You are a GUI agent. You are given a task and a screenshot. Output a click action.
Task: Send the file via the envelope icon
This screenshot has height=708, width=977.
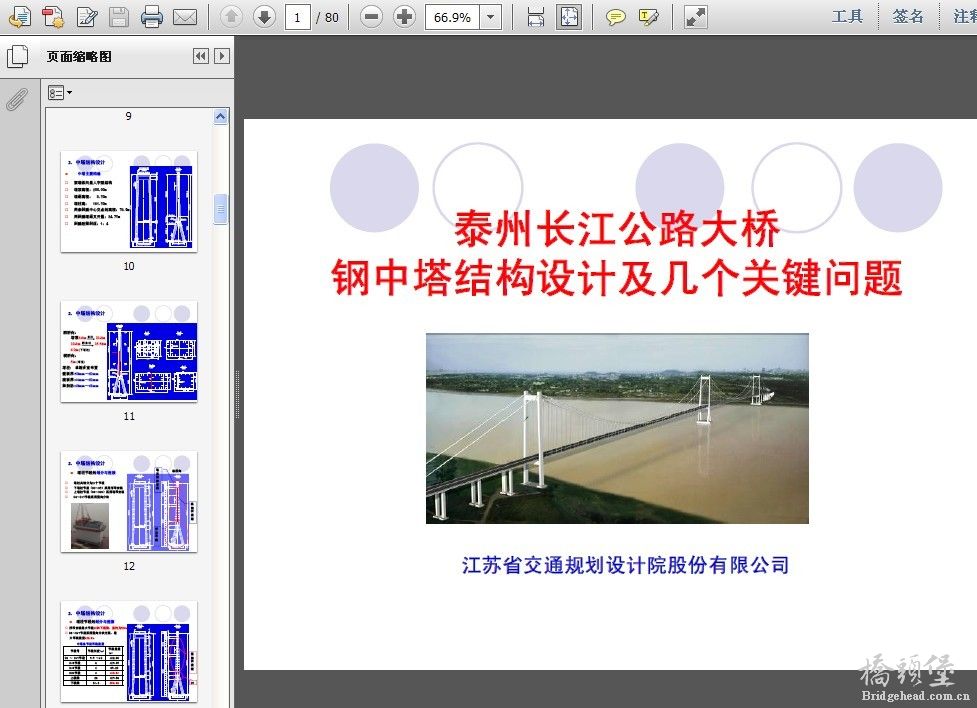click(x=185, y=17)
